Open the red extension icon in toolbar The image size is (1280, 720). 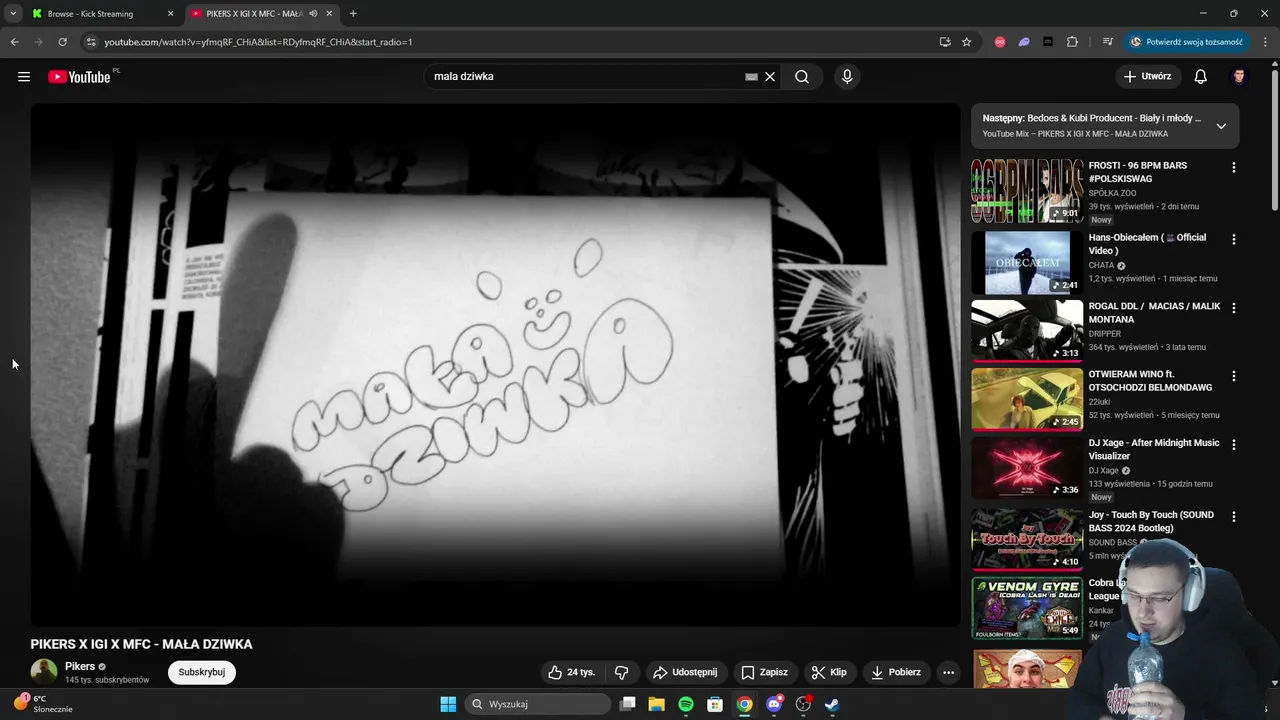click(x=1000, y=42)
